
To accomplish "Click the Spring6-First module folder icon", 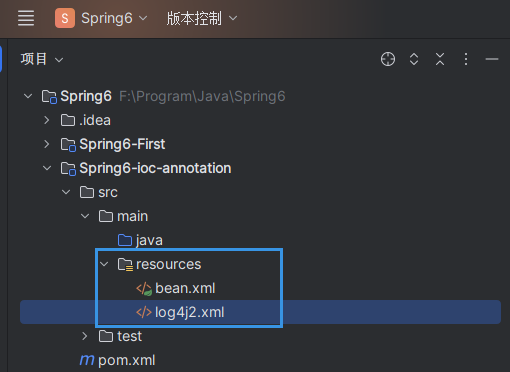I will click(x=68, y=145).
